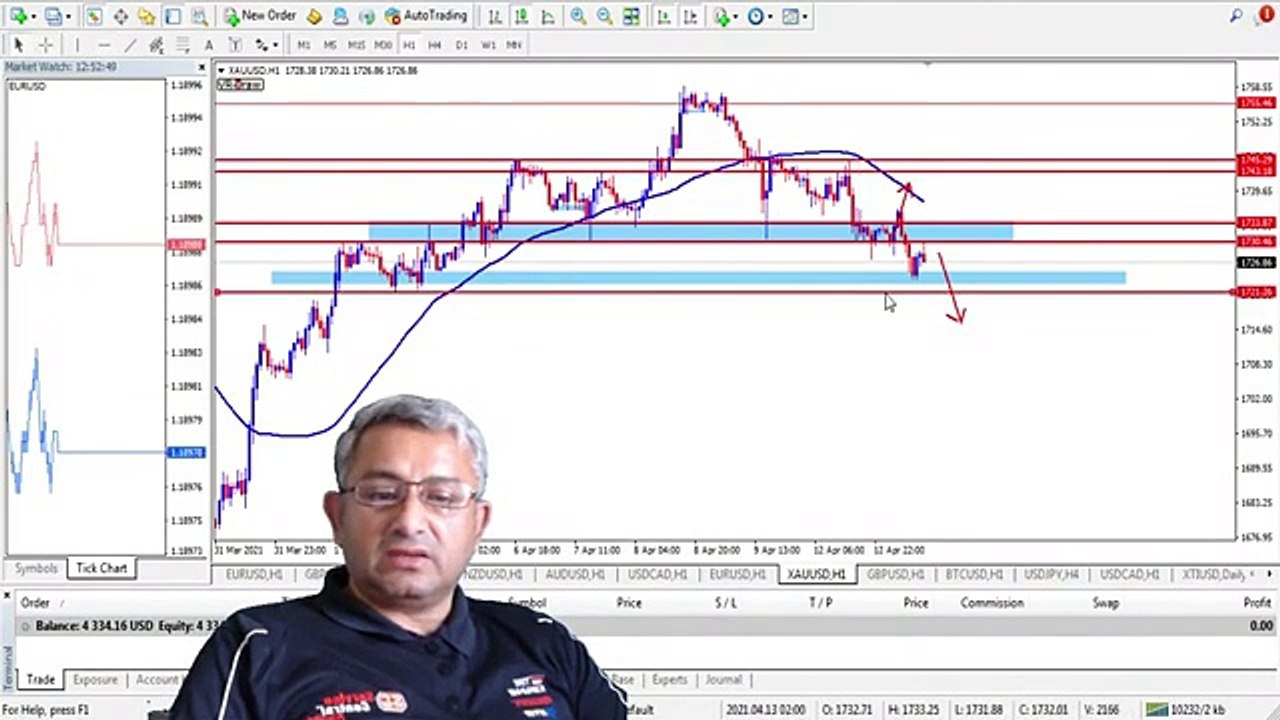Image resolution: width=1280 pixels, height=720 pixels.
Task: Open a new chart via toolbar icon
Action: tap(18, 16)
